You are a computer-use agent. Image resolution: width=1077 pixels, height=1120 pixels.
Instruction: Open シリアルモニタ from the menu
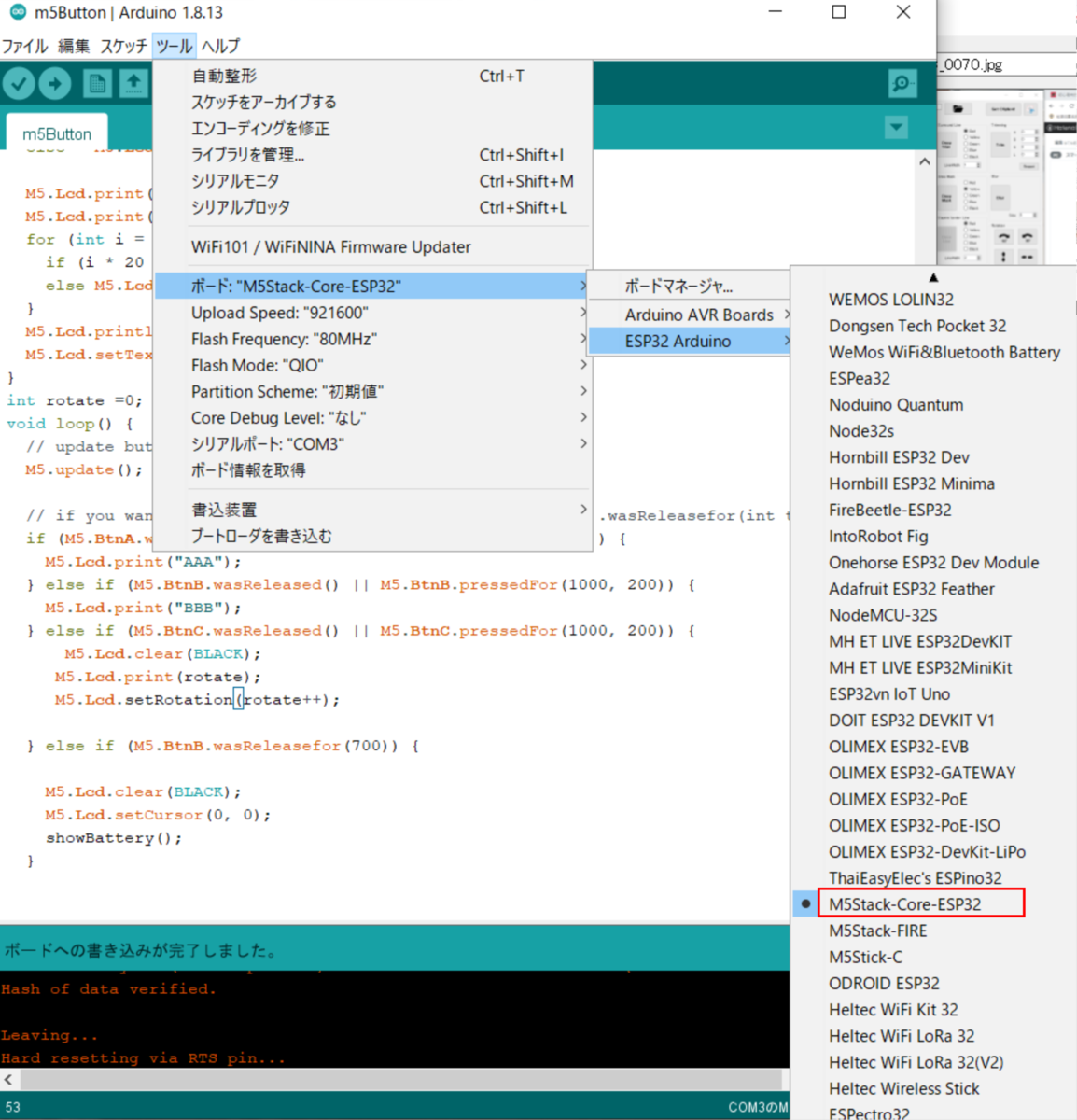coord(372,181)
